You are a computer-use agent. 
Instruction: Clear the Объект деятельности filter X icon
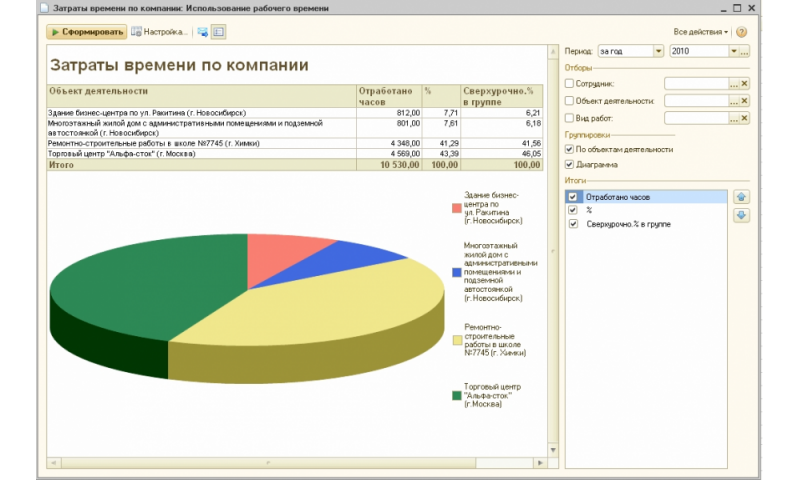pos(744,101)
